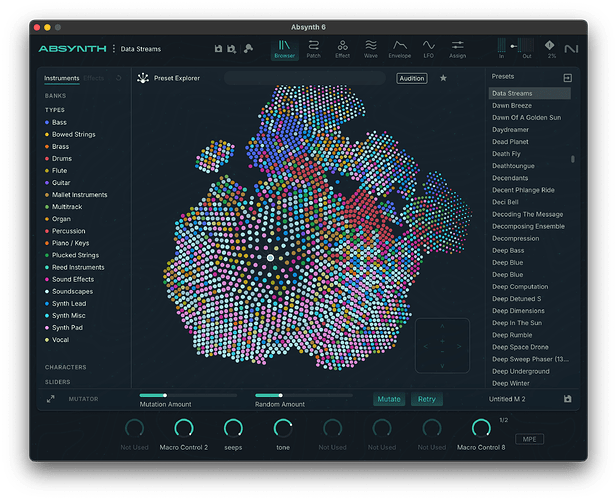The image size is (616, 500).
Task: Click the Macro Control 8 knob
Action: pyautogui.click(x=481, y=428)
